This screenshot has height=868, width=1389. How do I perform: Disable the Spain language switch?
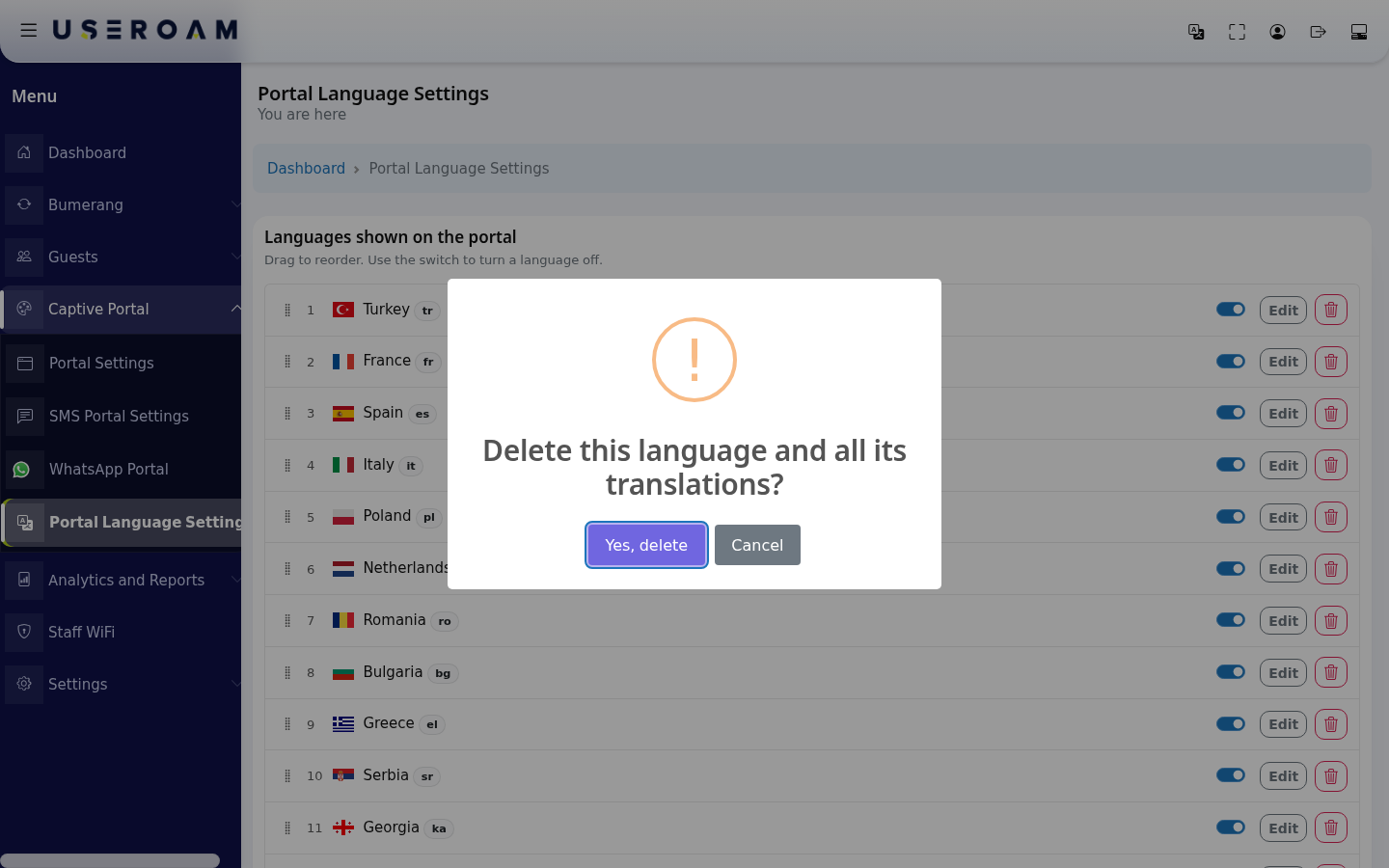[1231, 413]
